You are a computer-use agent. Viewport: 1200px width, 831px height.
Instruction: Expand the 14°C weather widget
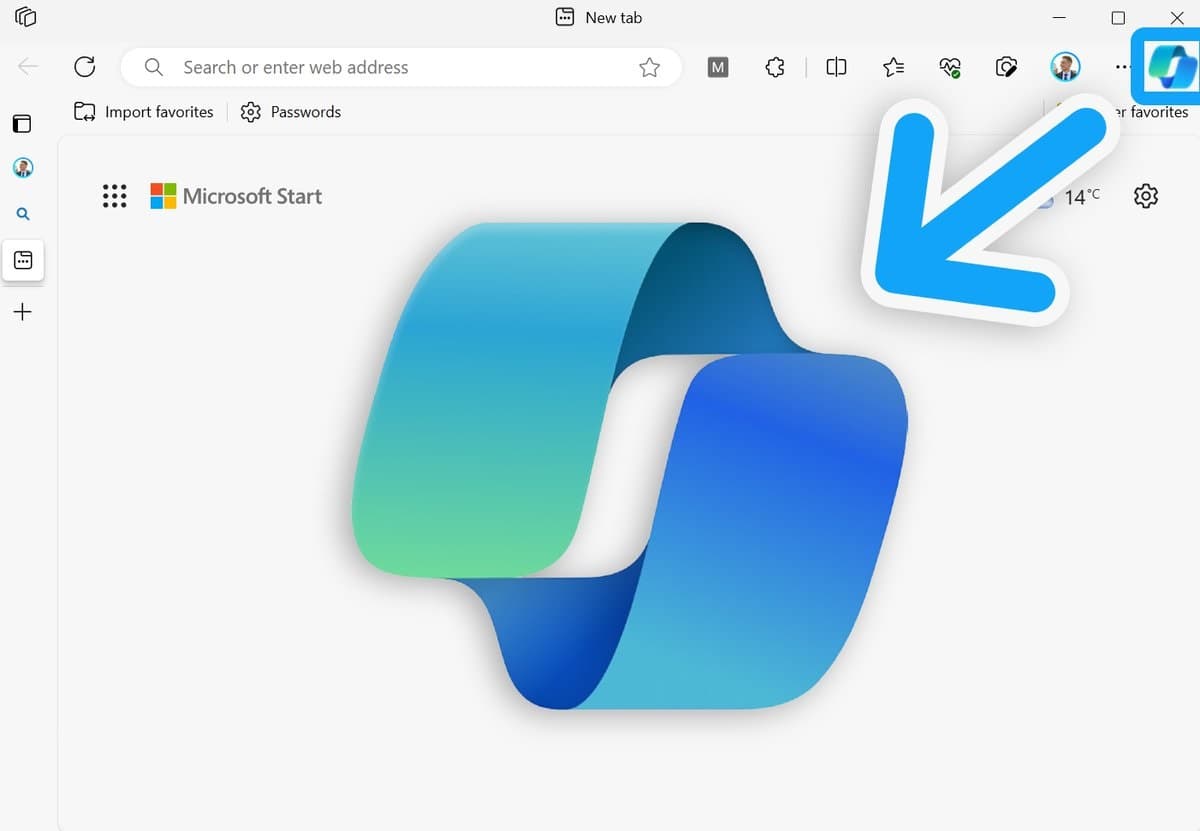tap(1082, 197)
